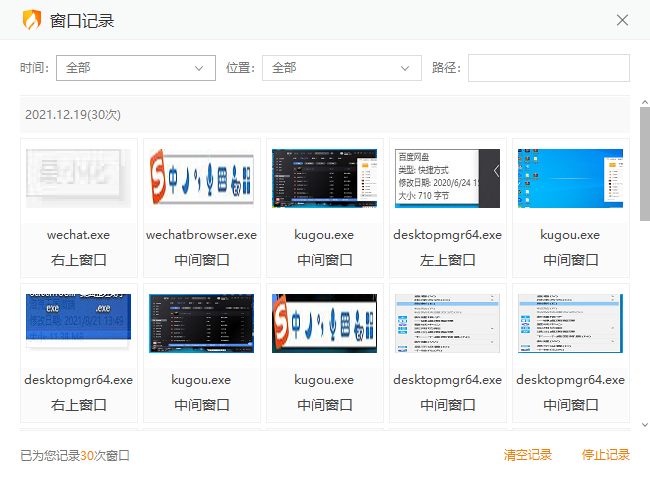650x480 pixels.
Task: Click the orange flame shield logo icon
Action: [32, 20]
